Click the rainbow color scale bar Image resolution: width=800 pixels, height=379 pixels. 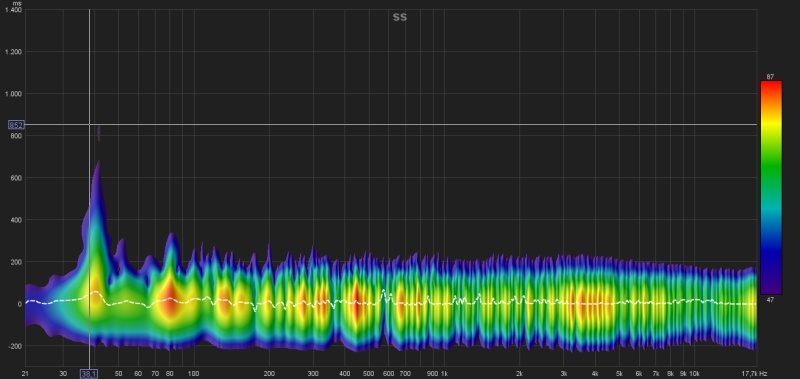[x=771, y=188]
